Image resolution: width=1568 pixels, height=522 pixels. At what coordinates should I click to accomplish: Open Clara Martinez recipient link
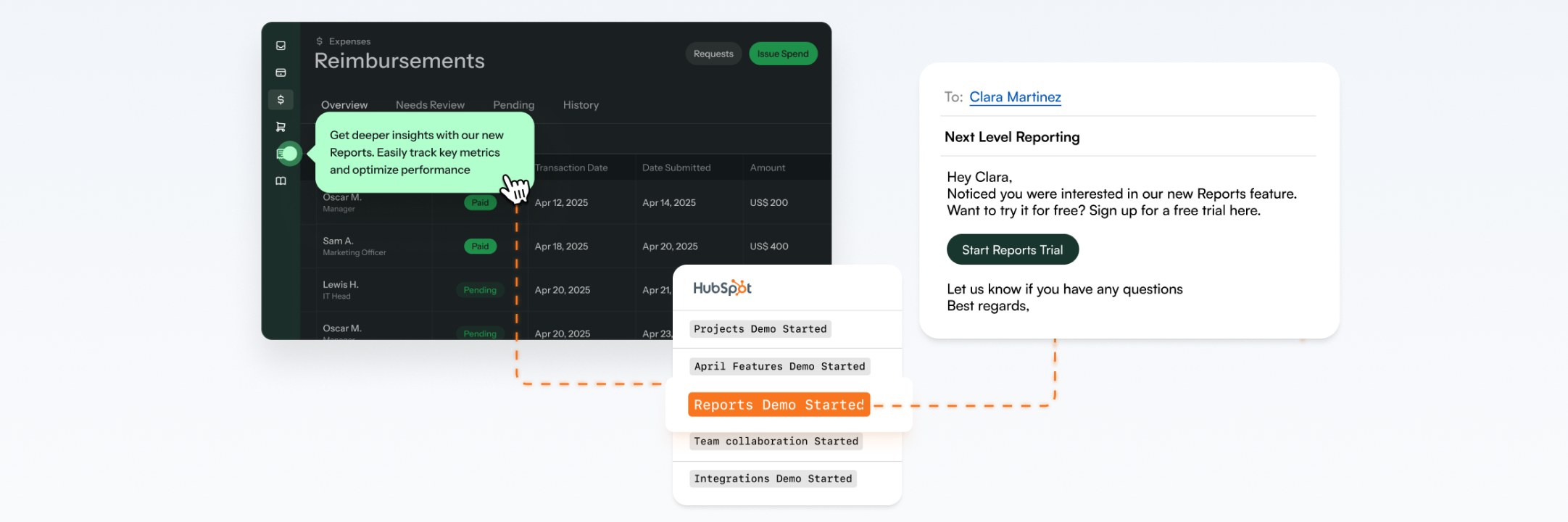[1015, 97]
